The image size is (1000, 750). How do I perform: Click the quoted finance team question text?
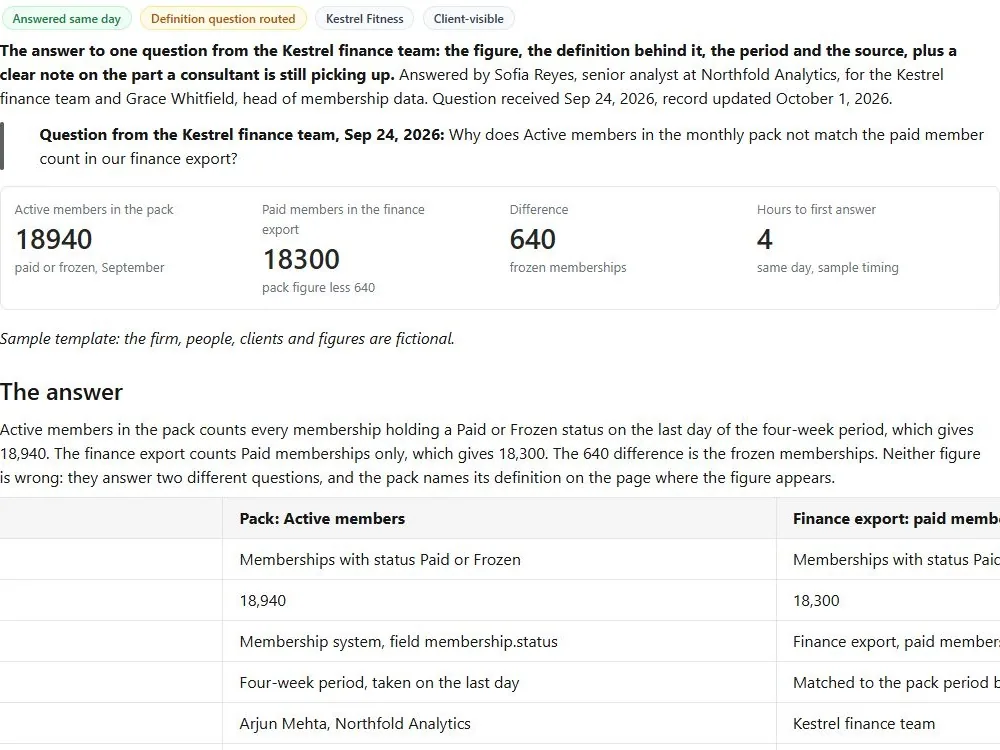511,147
